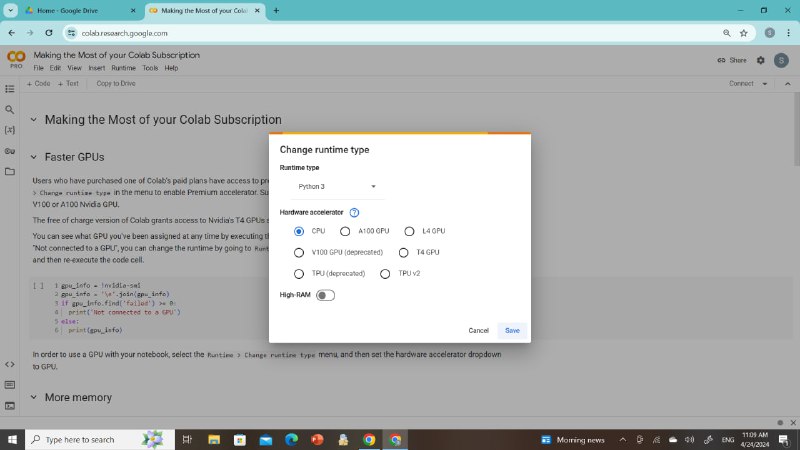The image size is (800, 450).
Task: Select the TPU v2 option
Action: tap(385, 274)
